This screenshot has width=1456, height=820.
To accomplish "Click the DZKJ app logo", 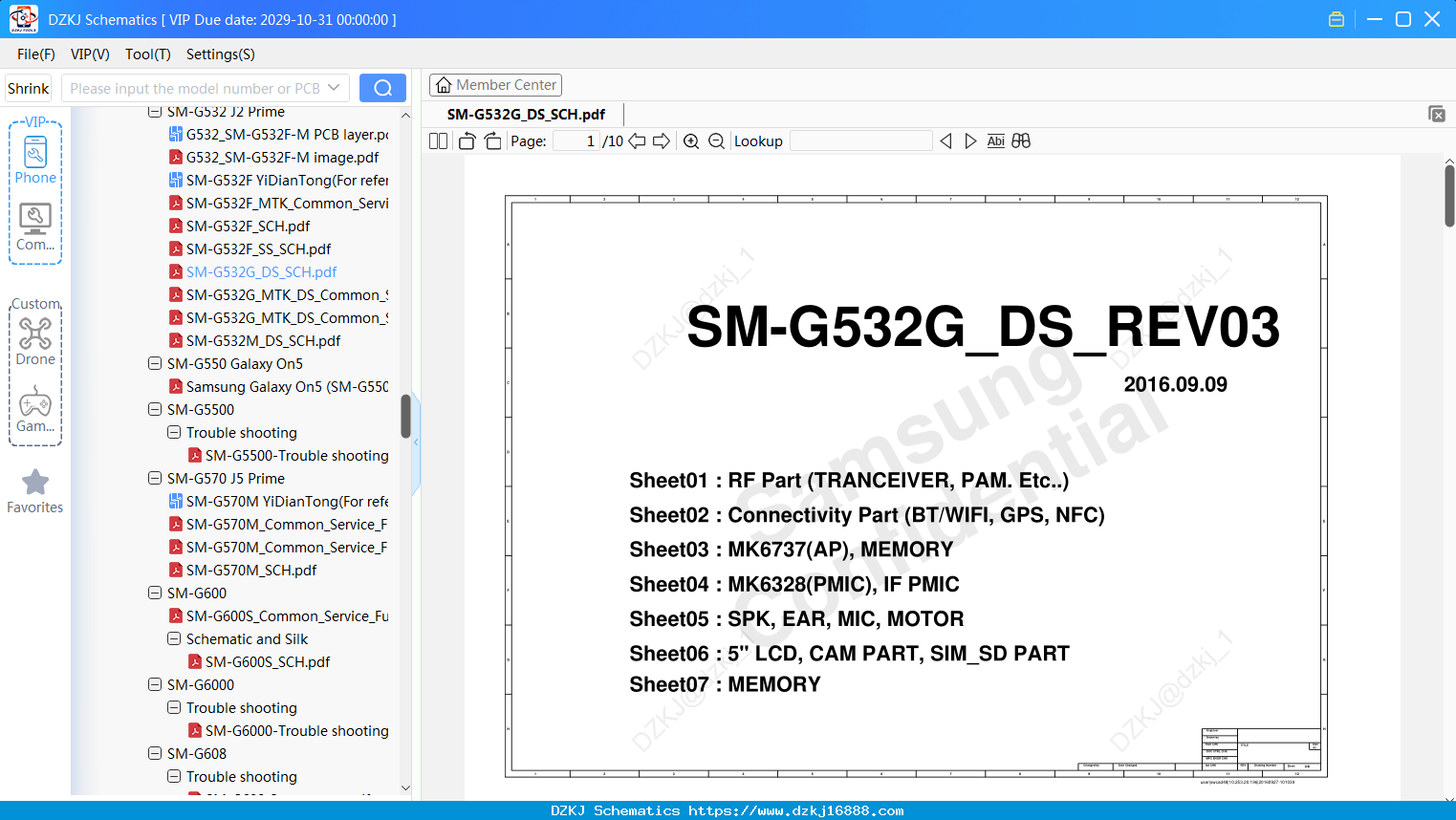I will [x=23, y=19].
